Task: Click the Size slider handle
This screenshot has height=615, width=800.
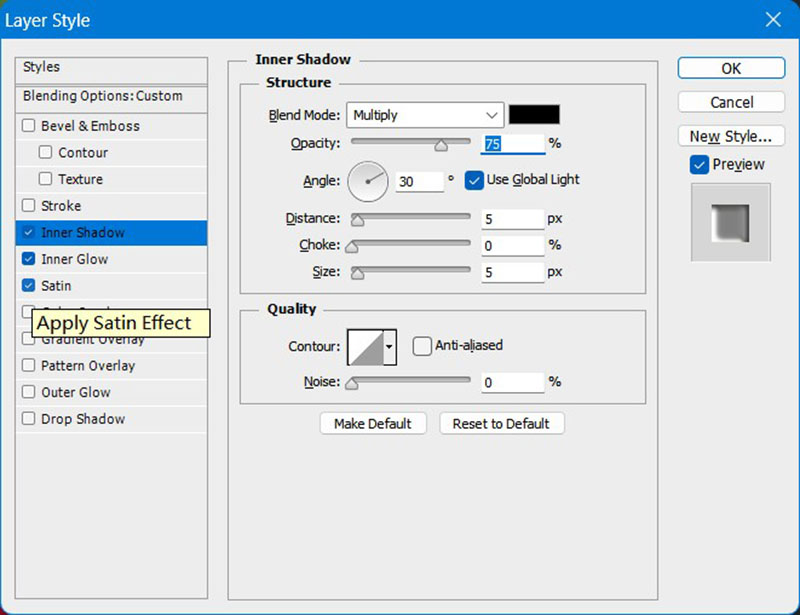Action: tap(358, 274)
